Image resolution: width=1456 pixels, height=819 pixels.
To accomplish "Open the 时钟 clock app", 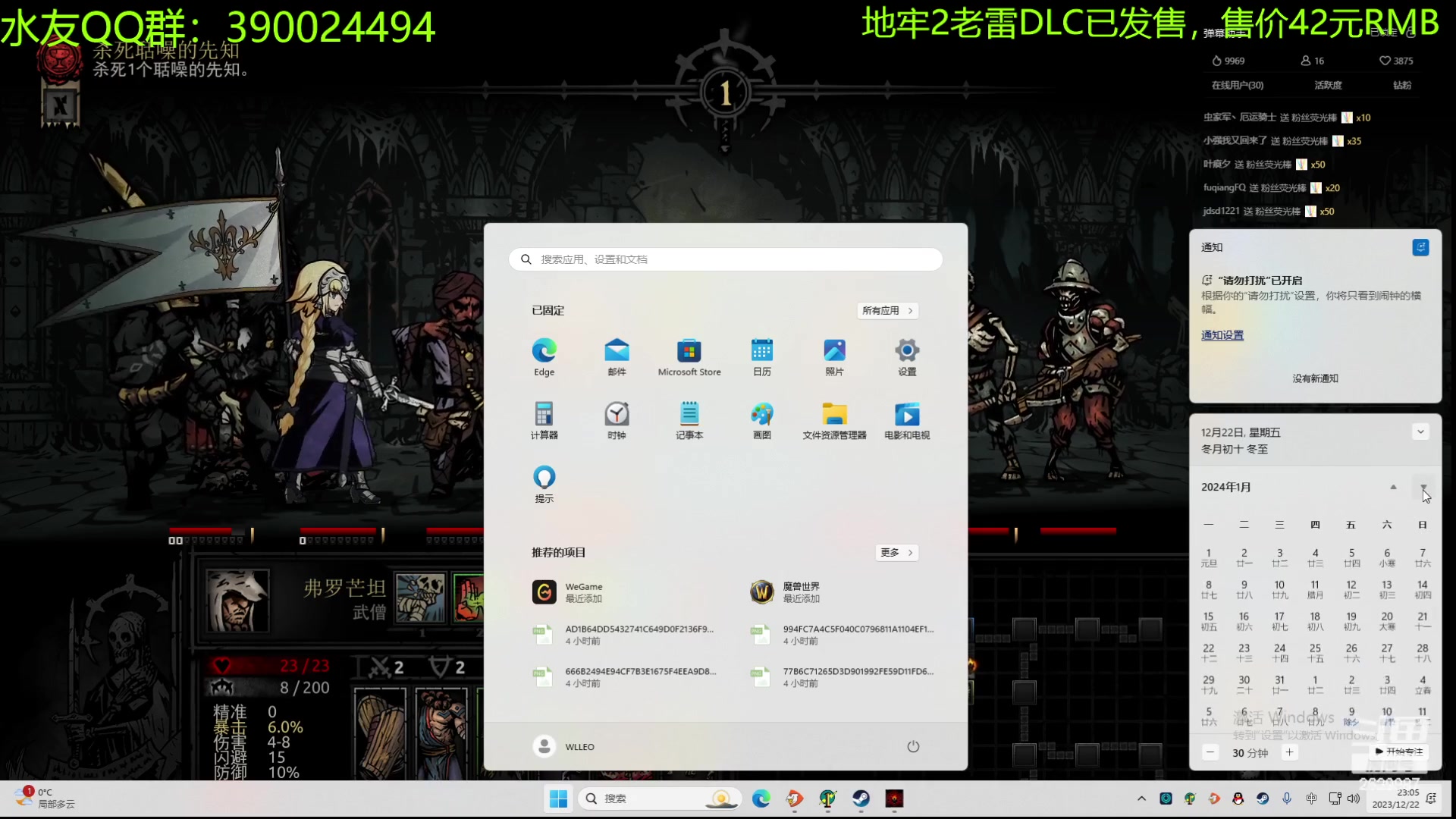I will [x=617, y=421].
